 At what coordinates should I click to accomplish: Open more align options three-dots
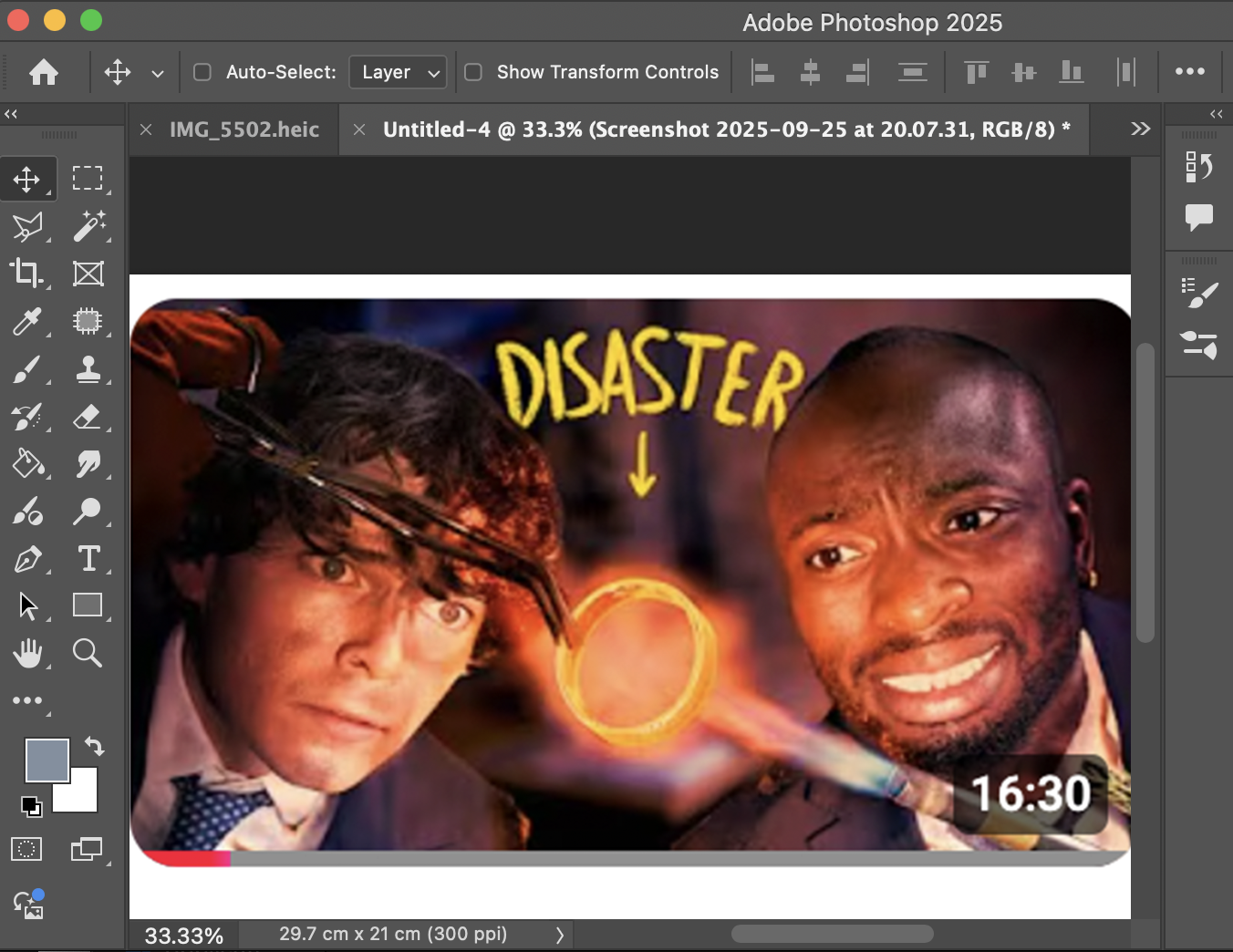click(1189, 71)
